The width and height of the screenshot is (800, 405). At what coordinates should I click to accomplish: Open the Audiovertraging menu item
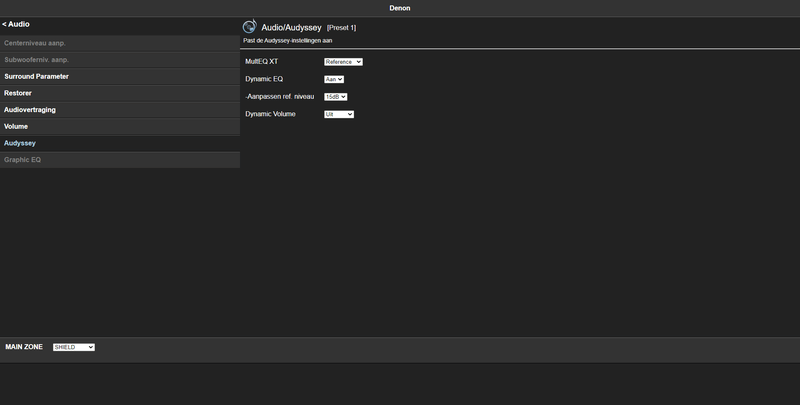point(120,110)
